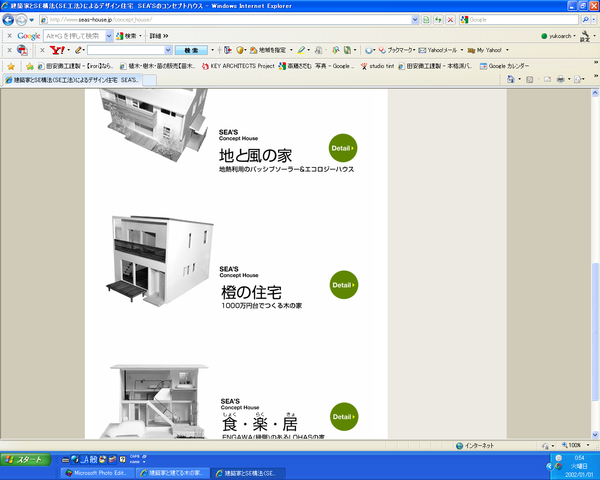Click the RSS feeds icon in command bar
The height and width of the screenshot is (480, 600).
coord(530,79)
